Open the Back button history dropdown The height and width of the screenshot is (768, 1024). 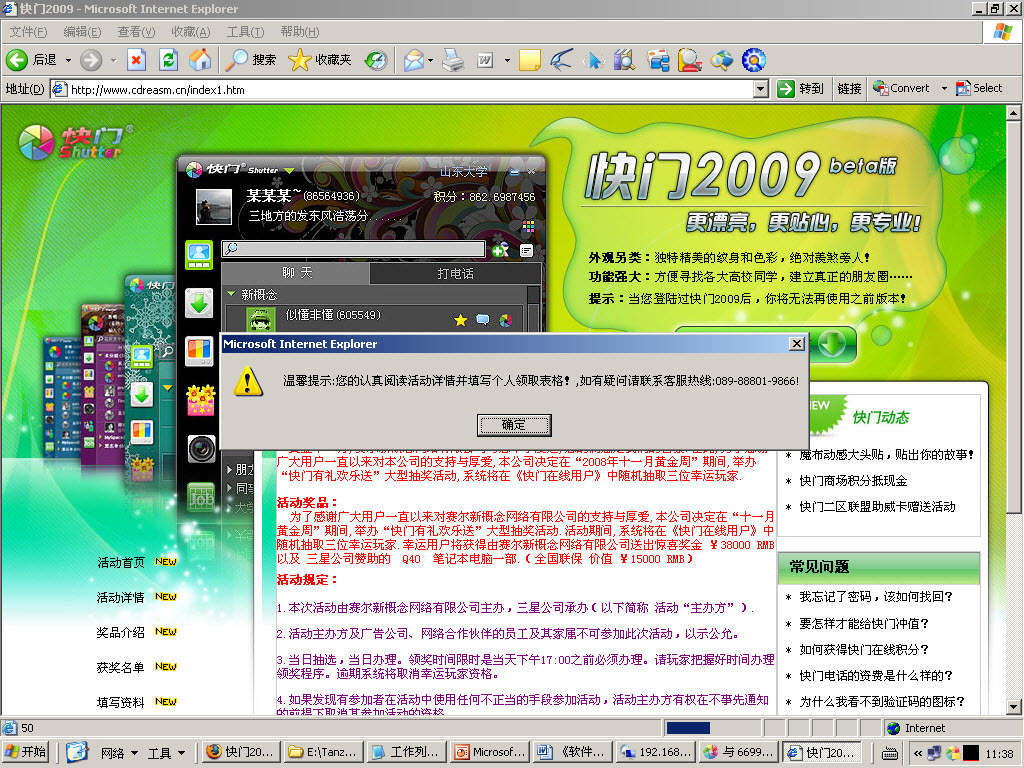68,60
